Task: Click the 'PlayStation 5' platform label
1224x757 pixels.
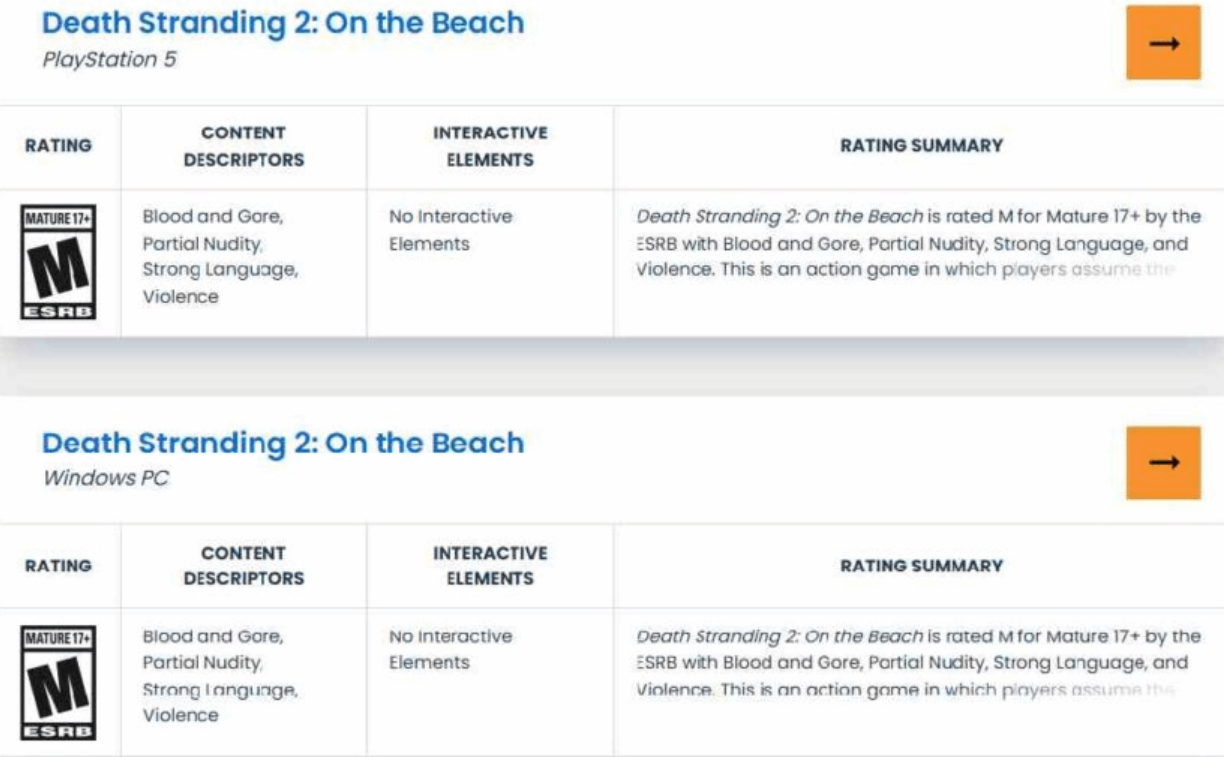Action: click(x=109, y=60)
